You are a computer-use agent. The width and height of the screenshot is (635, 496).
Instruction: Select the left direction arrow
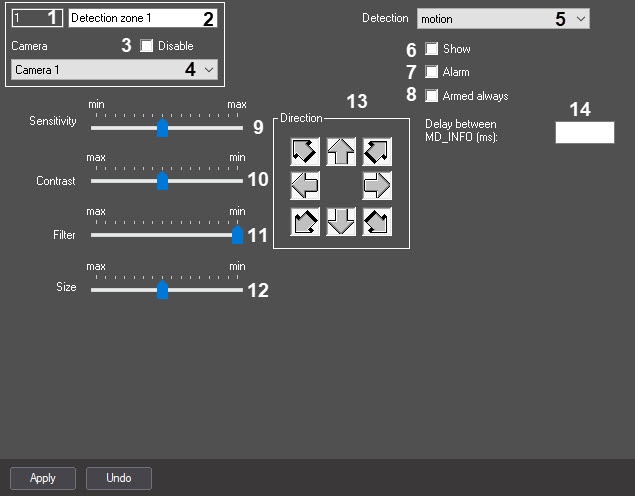pyautogui.click(x=305, y=186)
